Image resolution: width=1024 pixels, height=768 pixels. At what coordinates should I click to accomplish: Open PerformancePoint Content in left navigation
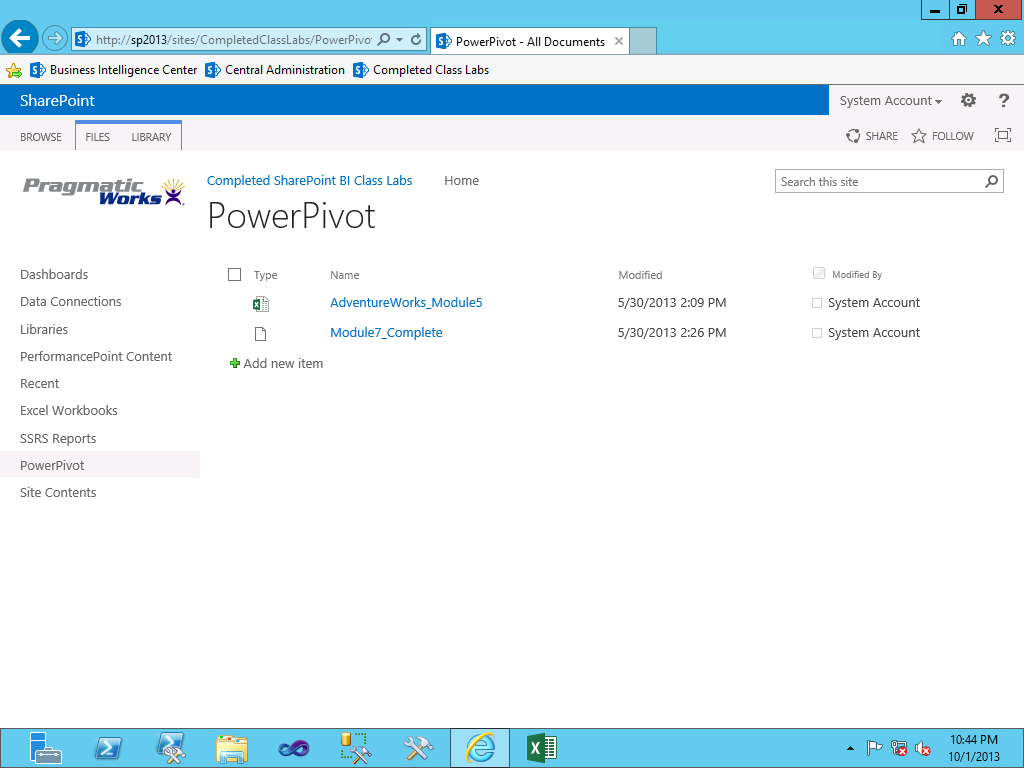pyautogui.click(x=96, y=357)
